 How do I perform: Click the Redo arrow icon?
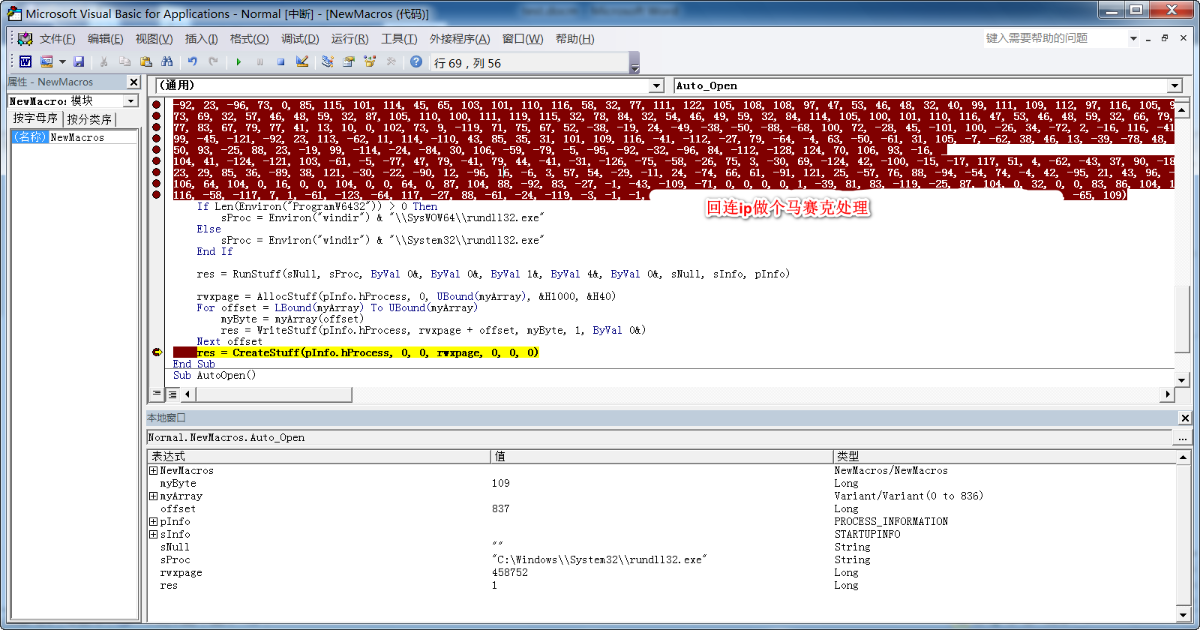213,62
